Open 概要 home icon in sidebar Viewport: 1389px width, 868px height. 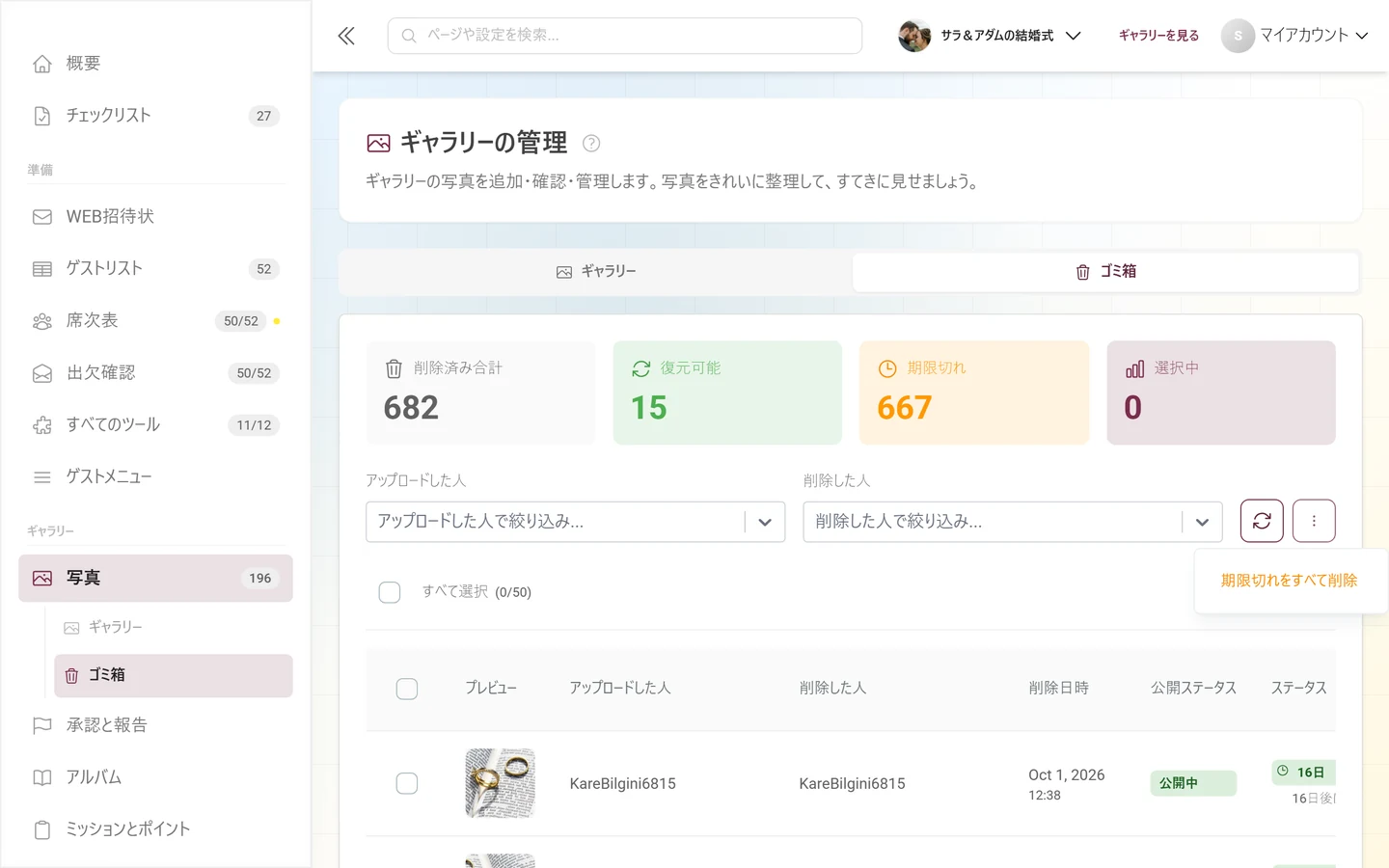click(42, 64)
